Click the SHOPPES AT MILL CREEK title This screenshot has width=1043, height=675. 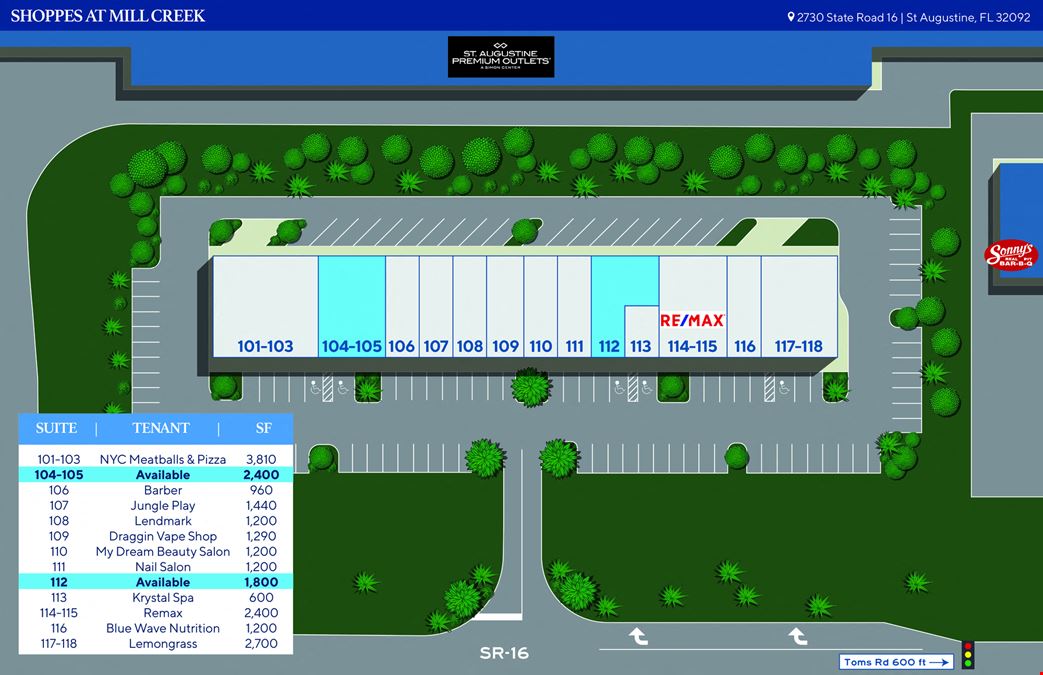108,16
